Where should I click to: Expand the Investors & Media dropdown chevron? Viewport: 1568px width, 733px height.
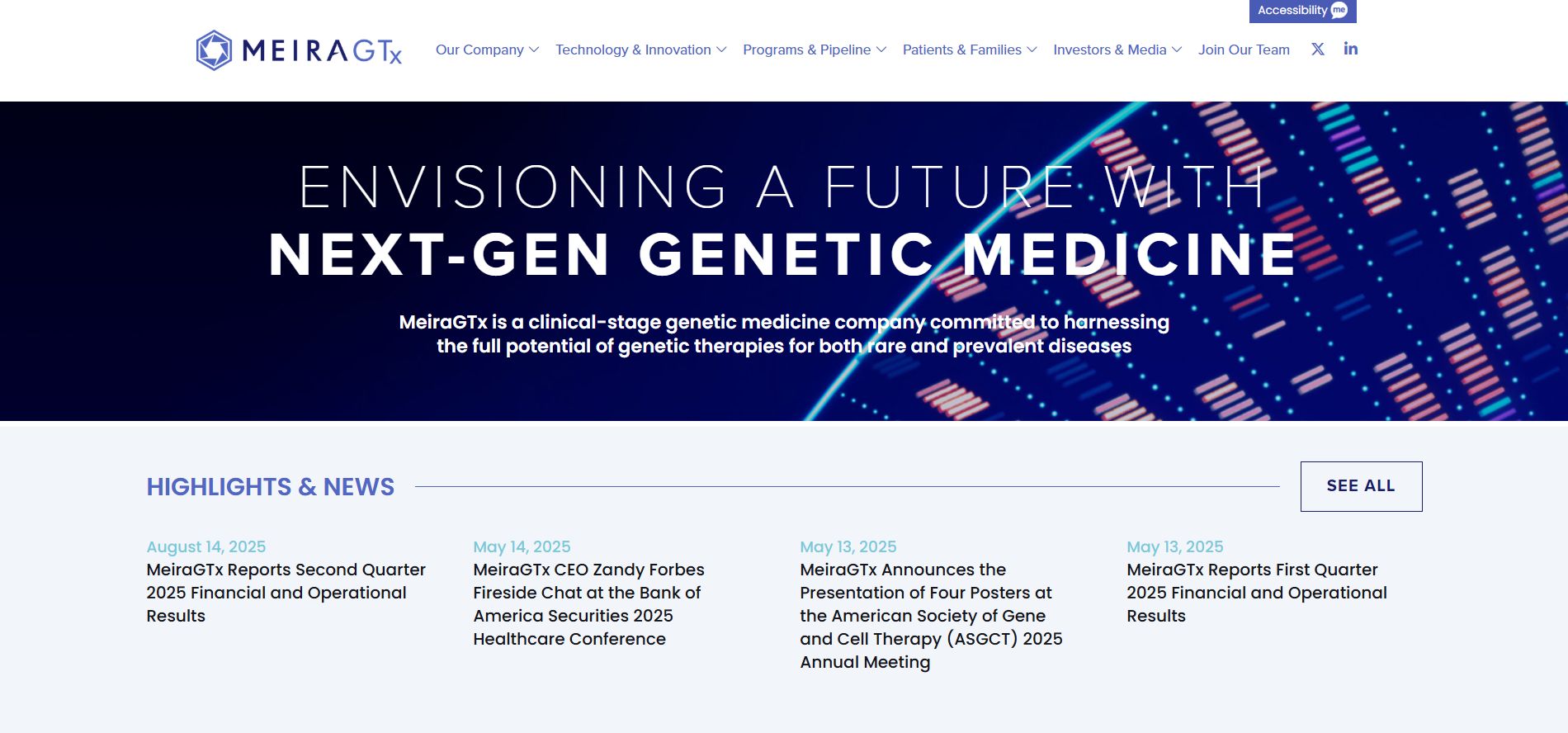point(1177,50)
